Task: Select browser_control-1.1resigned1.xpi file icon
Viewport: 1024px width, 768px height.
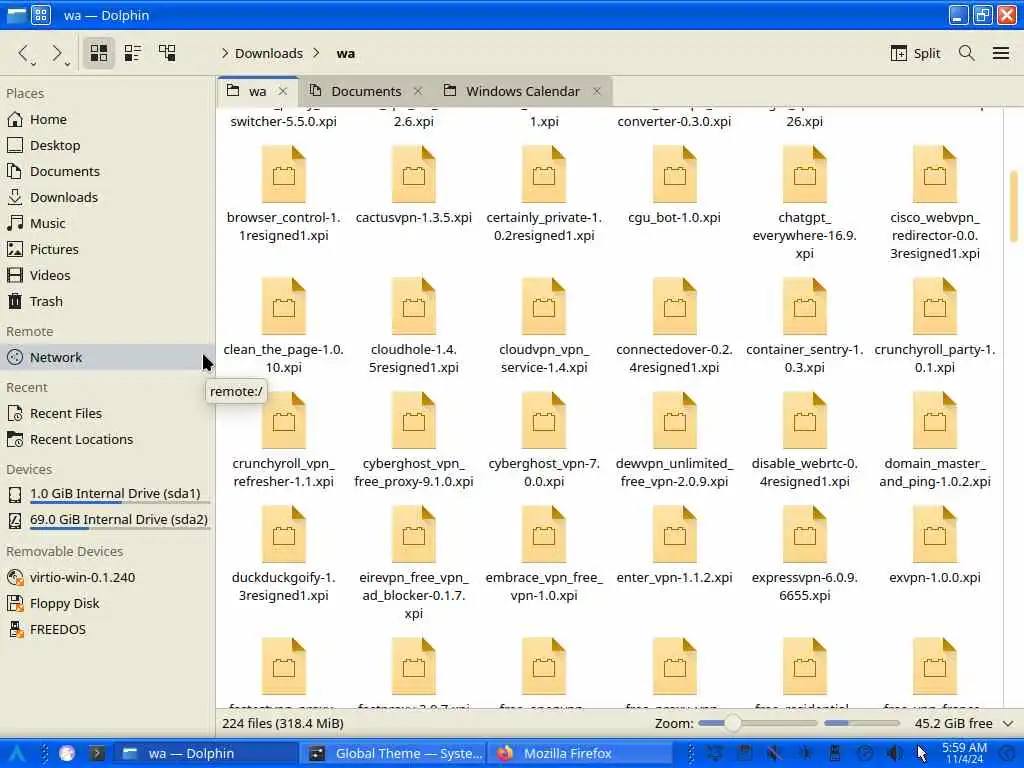Action: tap(283, 174)
